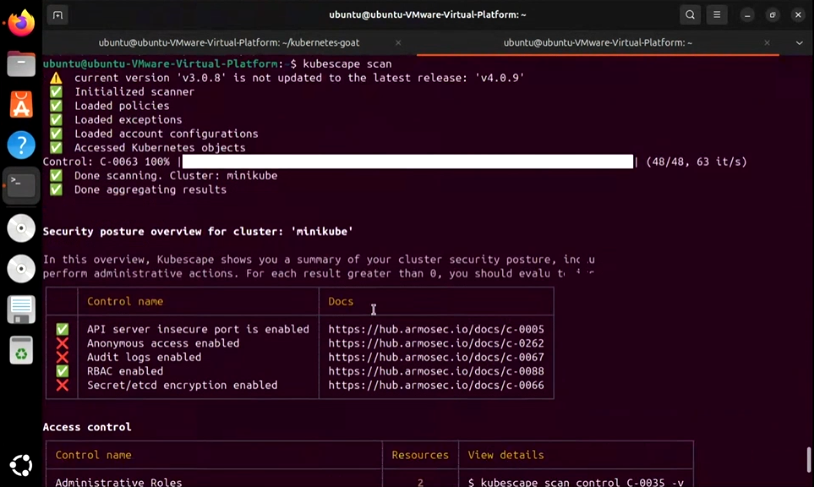Click the check mark next to Initialized scanner
Screen dimensions: 814x487
[x=56, y=92]
